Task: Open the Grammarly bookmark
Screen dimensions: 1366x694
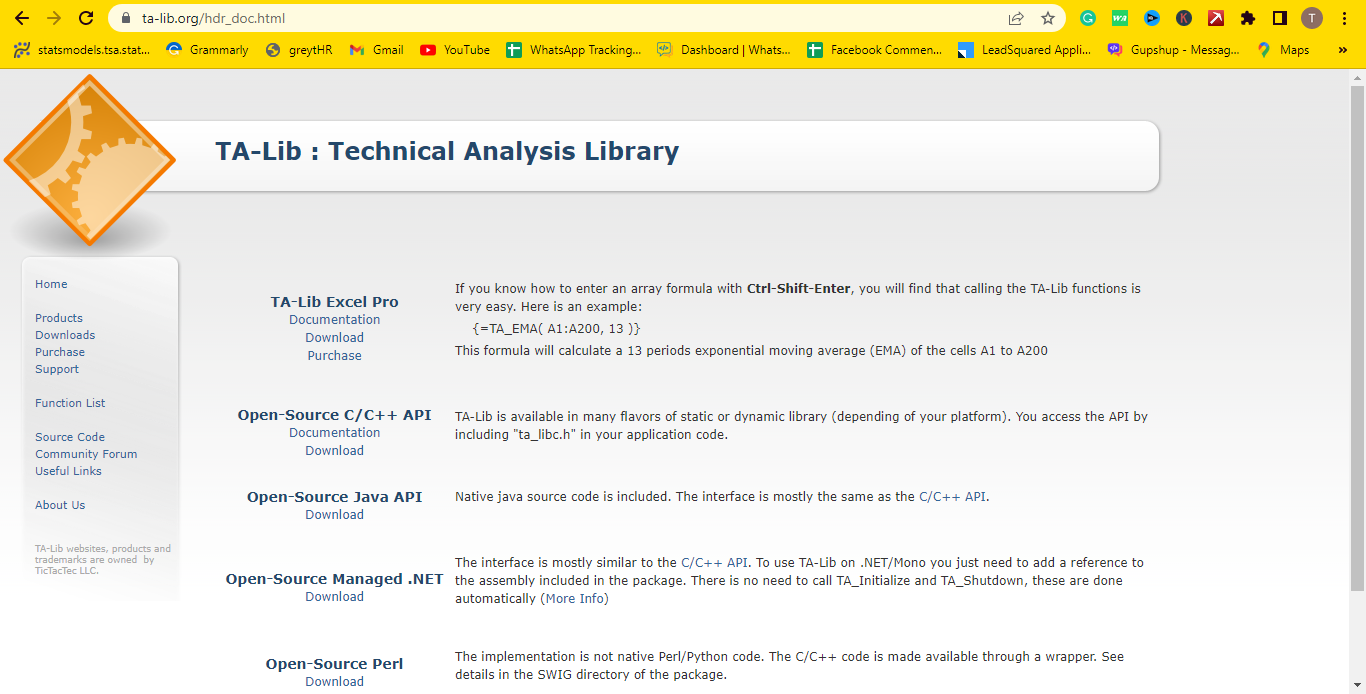Action: 207,50
